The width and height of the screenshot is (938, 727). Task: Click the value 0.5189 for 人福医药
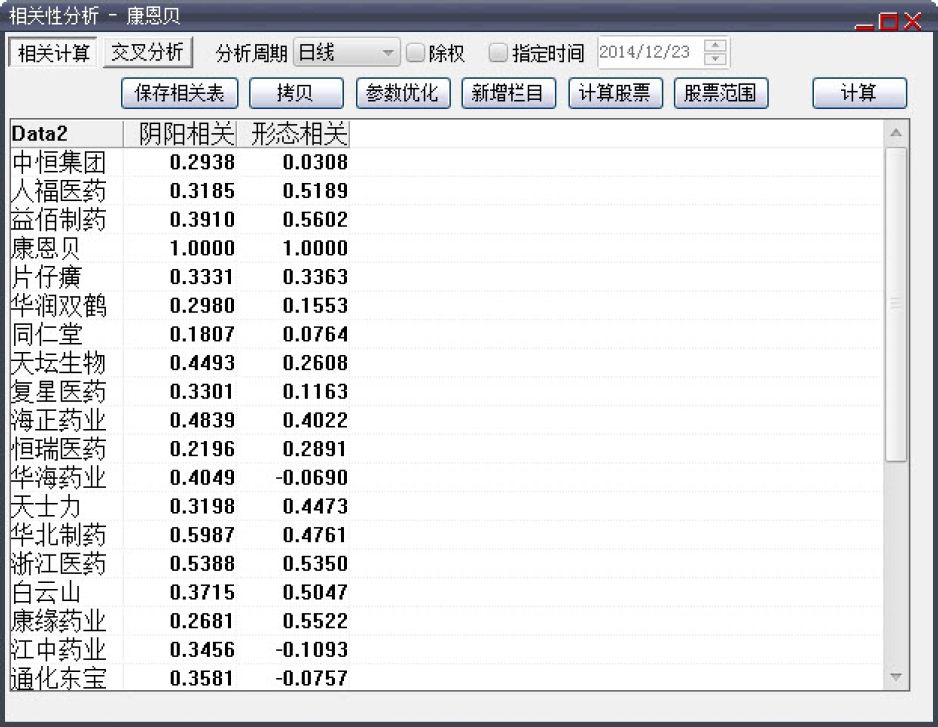[x=315, y=191]
